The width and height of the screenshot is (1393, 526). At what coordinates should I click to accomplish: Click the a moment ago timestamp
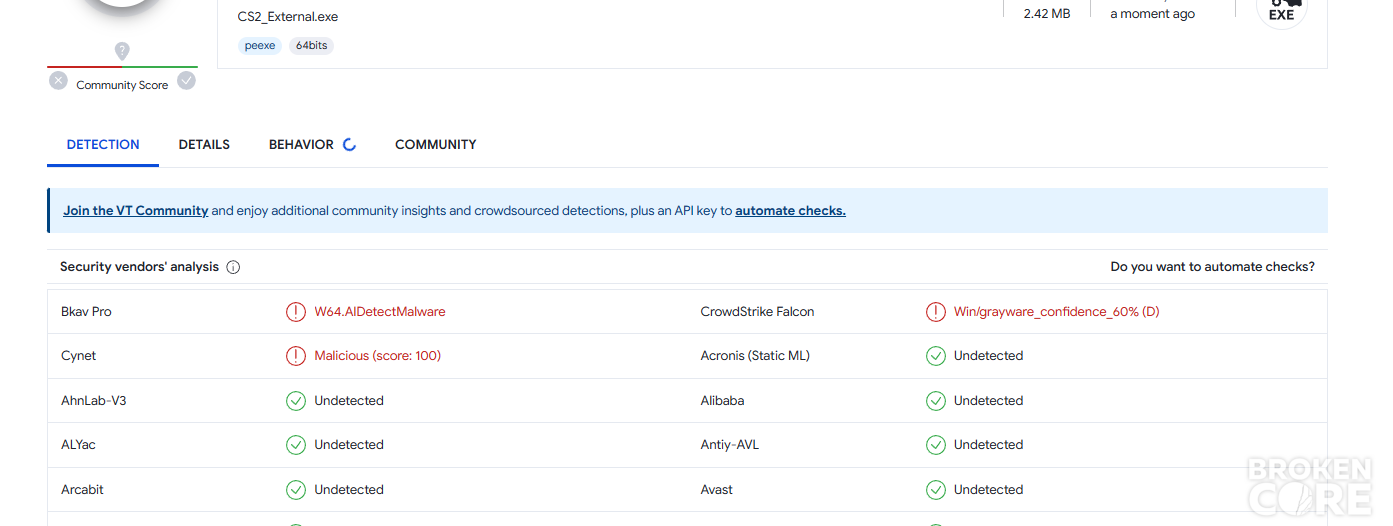coord(1153,14)
